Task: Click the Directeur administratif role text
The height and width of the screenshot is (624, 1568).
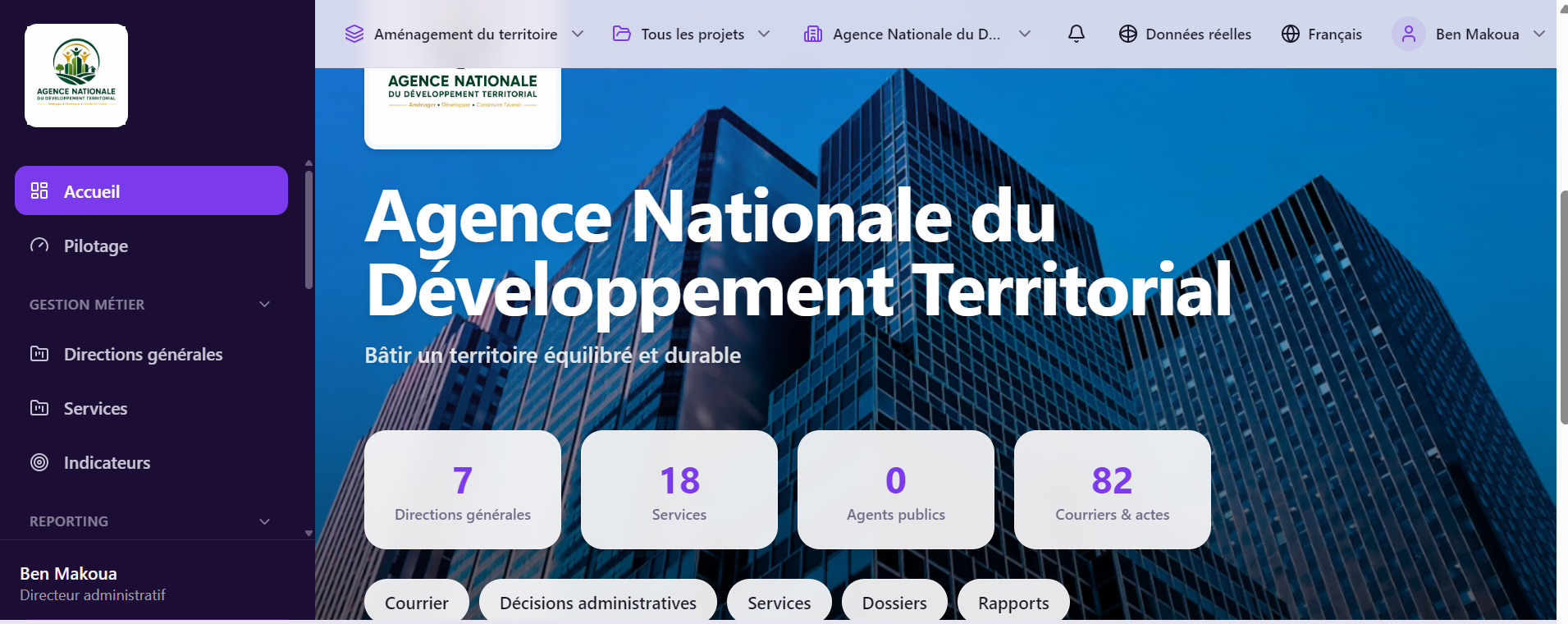Action: point(93,594)
